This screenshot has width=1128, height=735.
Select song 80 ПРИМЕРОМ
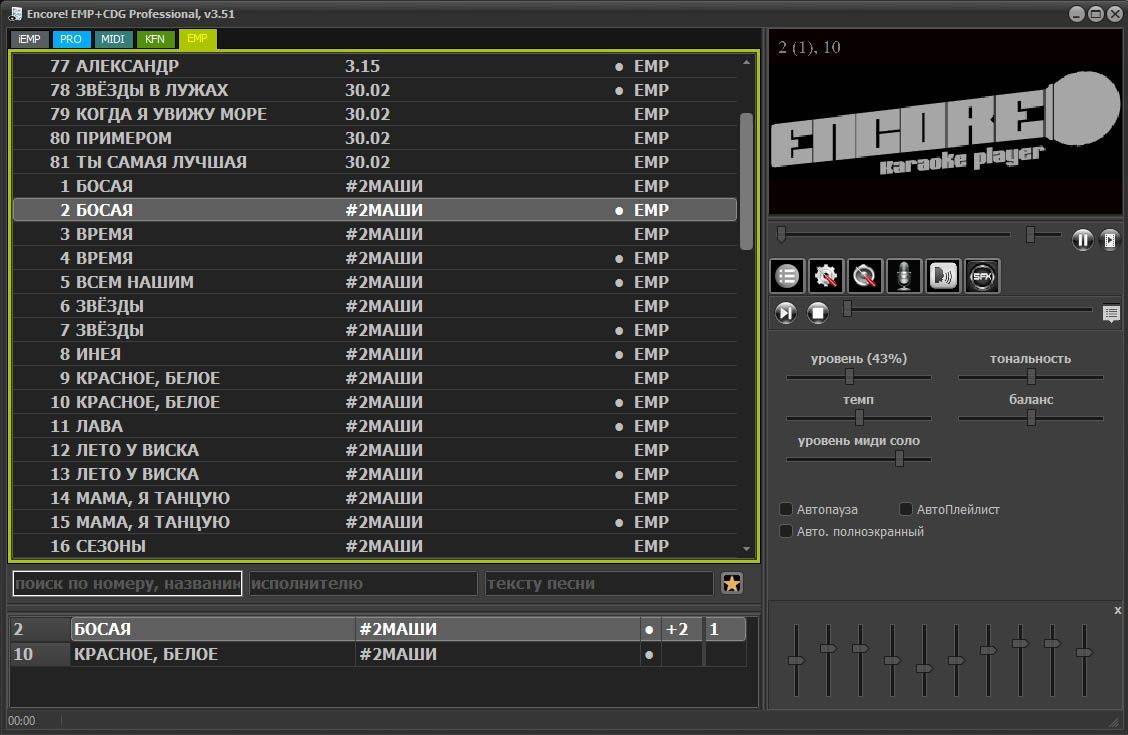[375, 138]
